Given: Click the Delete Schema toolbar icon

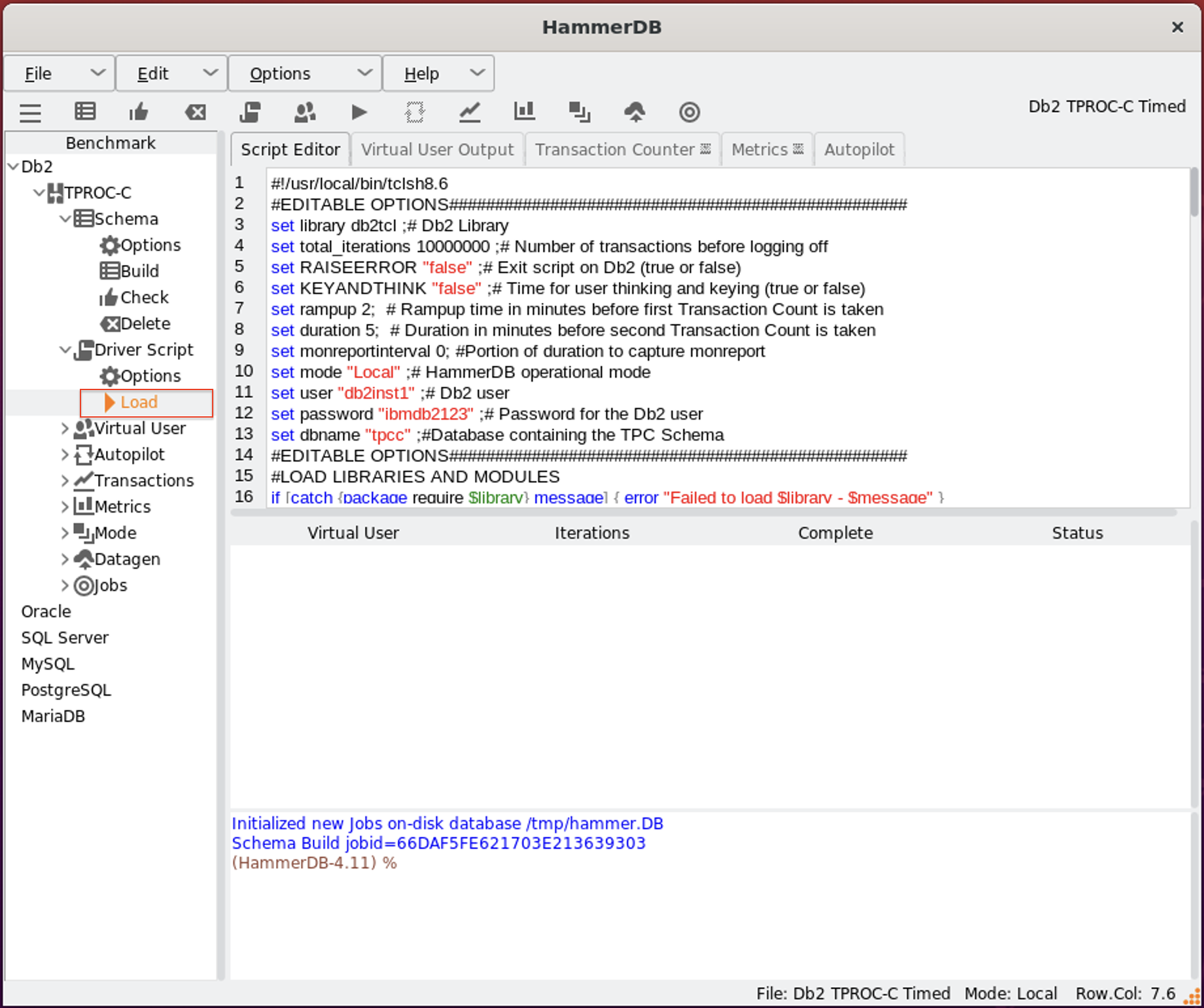Looking at the screenshot, I should tap(195, 112).
